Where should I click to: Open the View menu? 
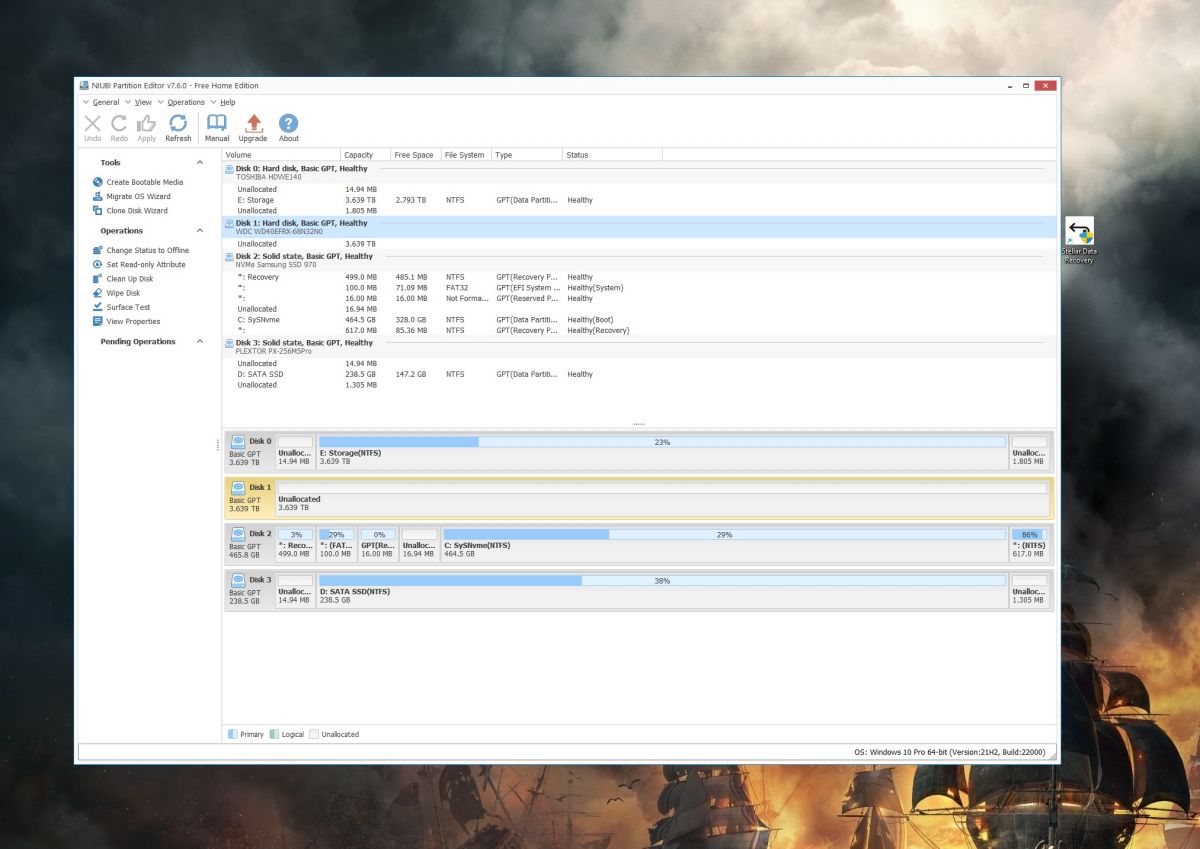coord(143,101)
